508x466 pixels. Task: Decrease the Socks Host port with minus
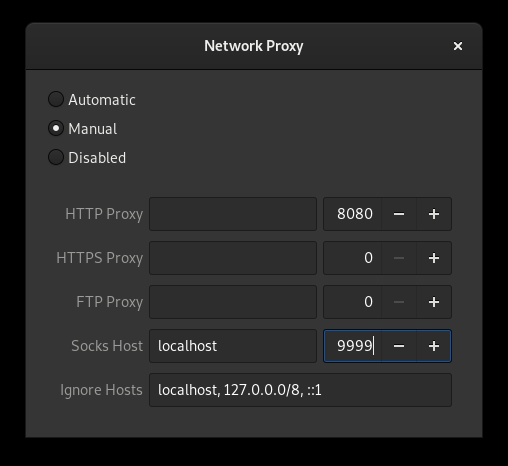coord(399,346)
